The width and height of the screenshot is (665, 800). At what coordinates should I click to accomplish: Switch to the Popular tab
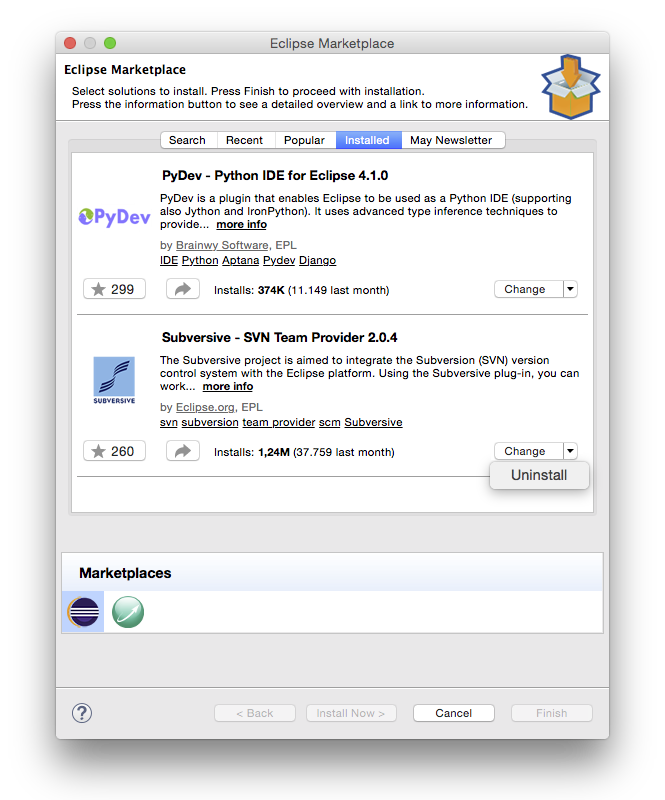tap(304, 140)
